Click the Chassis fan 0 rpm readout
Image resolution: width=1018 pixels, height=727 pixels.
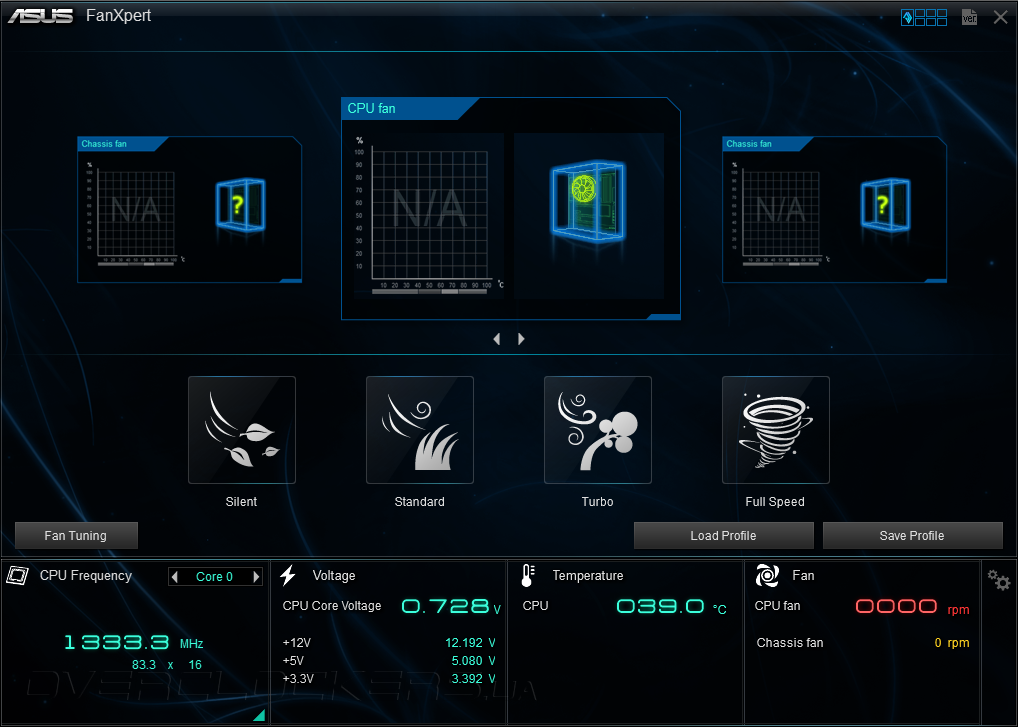pos(952,643)
